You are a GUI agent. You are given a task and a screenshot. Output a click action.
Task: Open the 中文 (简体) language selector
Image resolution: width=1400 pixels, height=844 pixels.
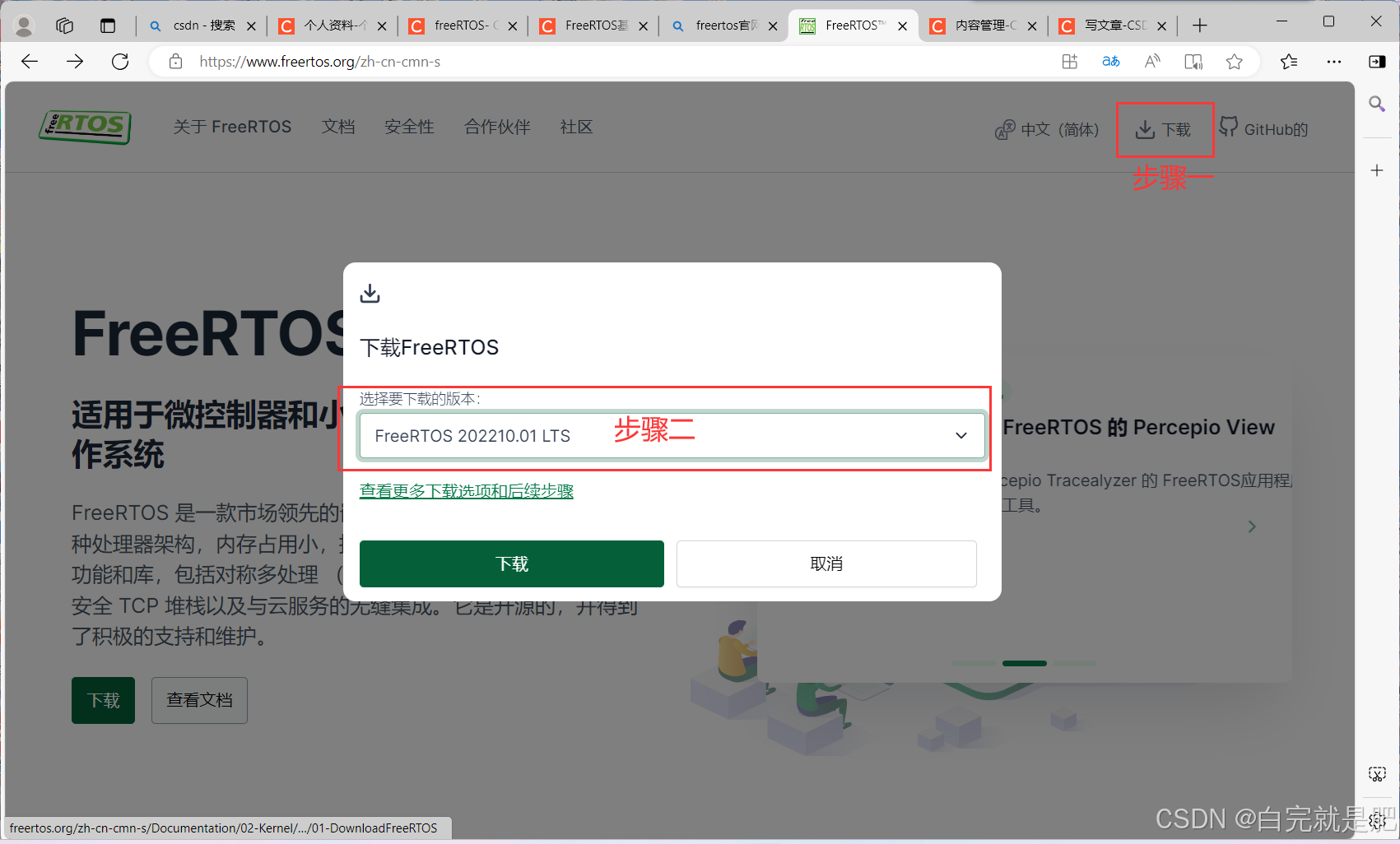(x=1047, y=129)
